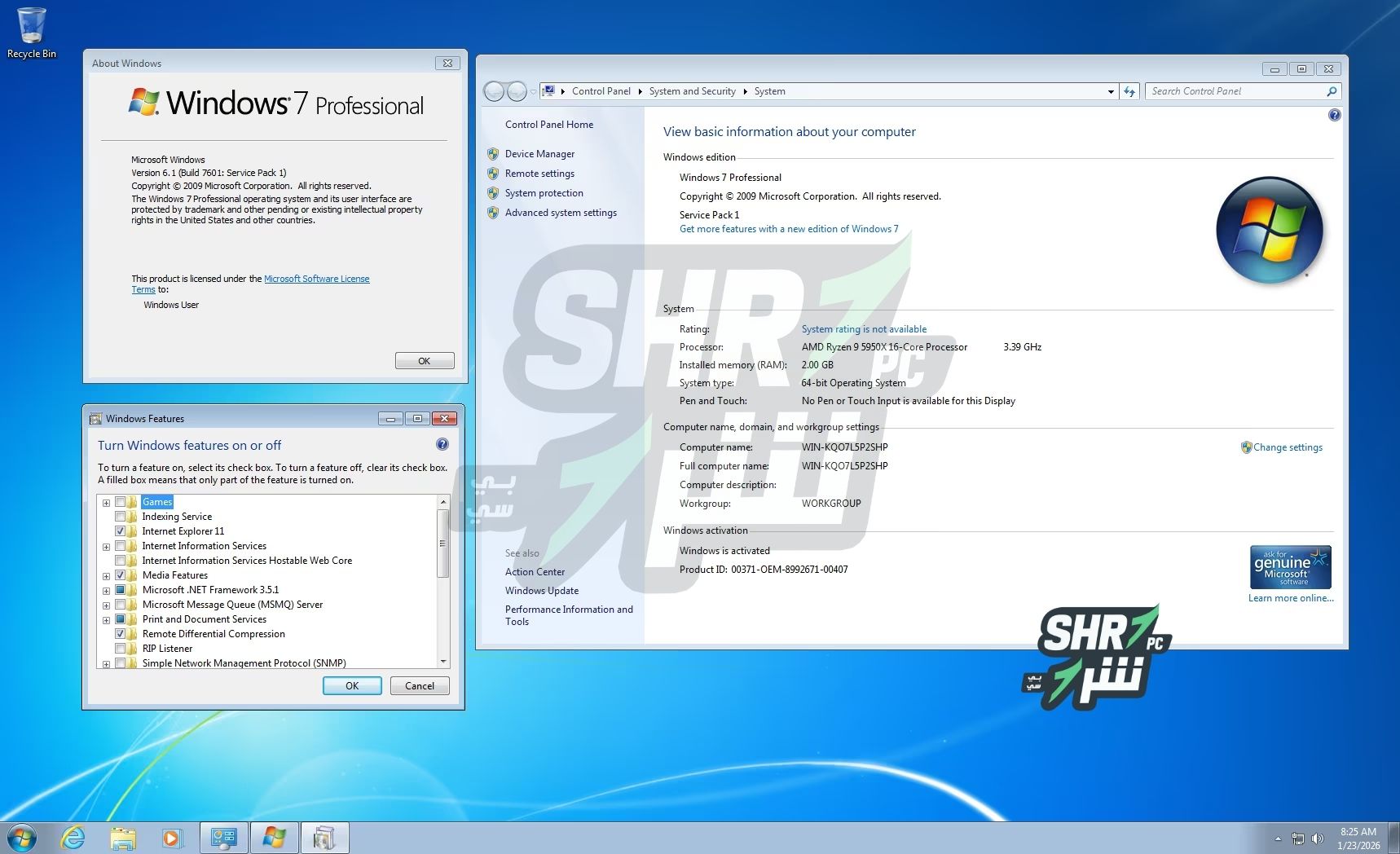Viewport: 1400px width, 854px height.
Task: Click the volume speaker icon in tray
Action: [1317, 839]
